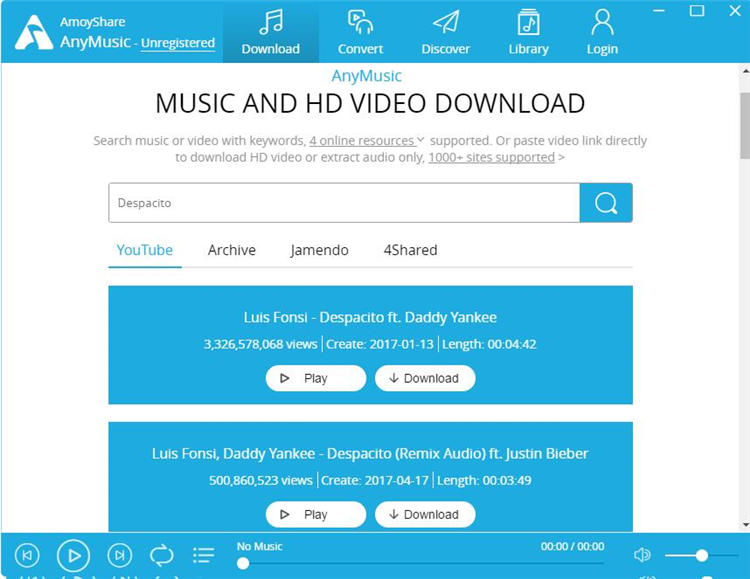Switch to the Jamendo tab
The width and height of the screenshot is (750, 579).
(x=319, y=250)
